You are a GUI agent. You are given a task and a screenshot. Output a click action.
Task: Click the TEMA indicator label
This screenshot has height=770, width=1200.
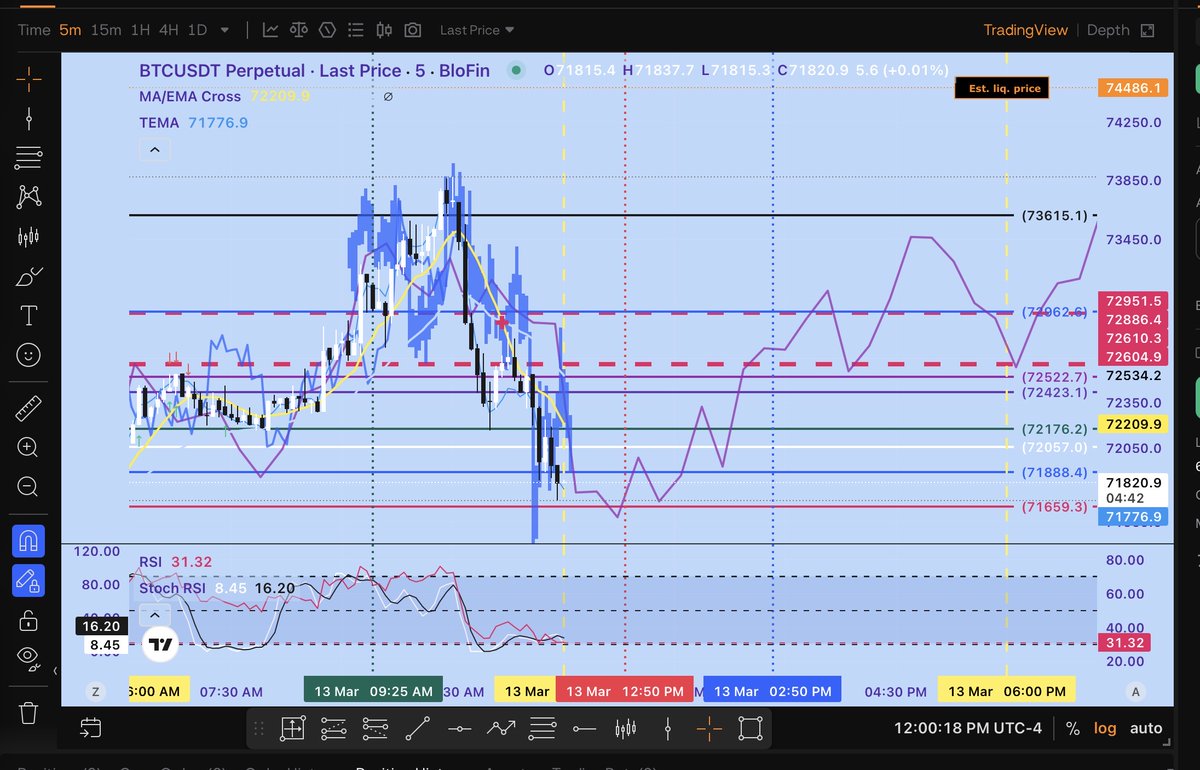[159, 123]
